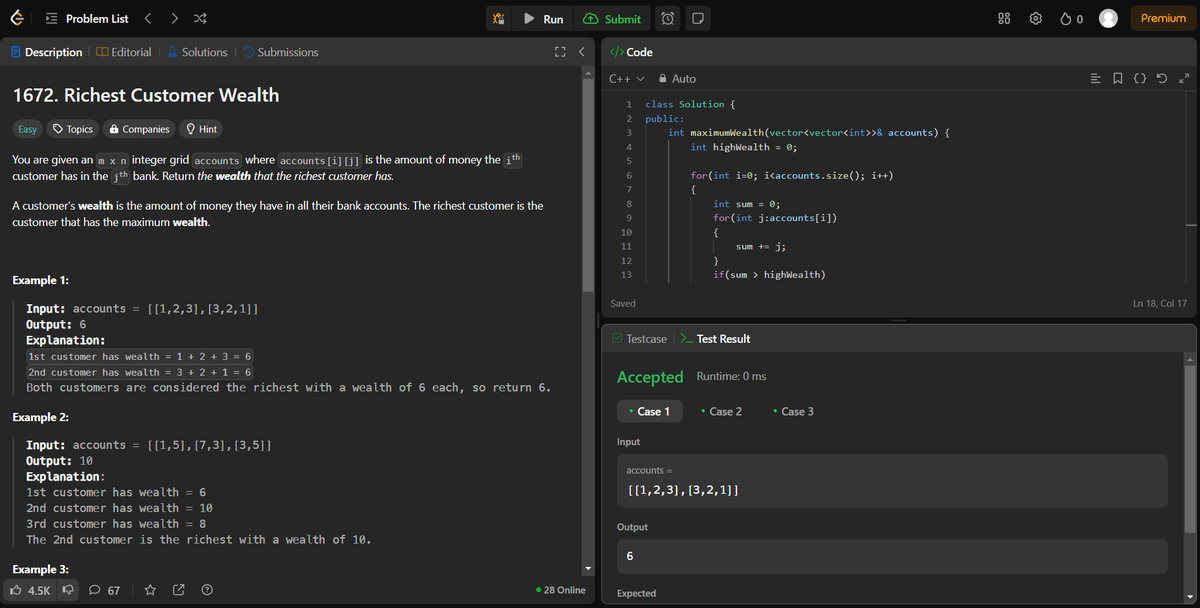Image resolution: width=1200 pixels, height=608 pixels.
Task: Go to the previous problem arrow
Action: 148,19
